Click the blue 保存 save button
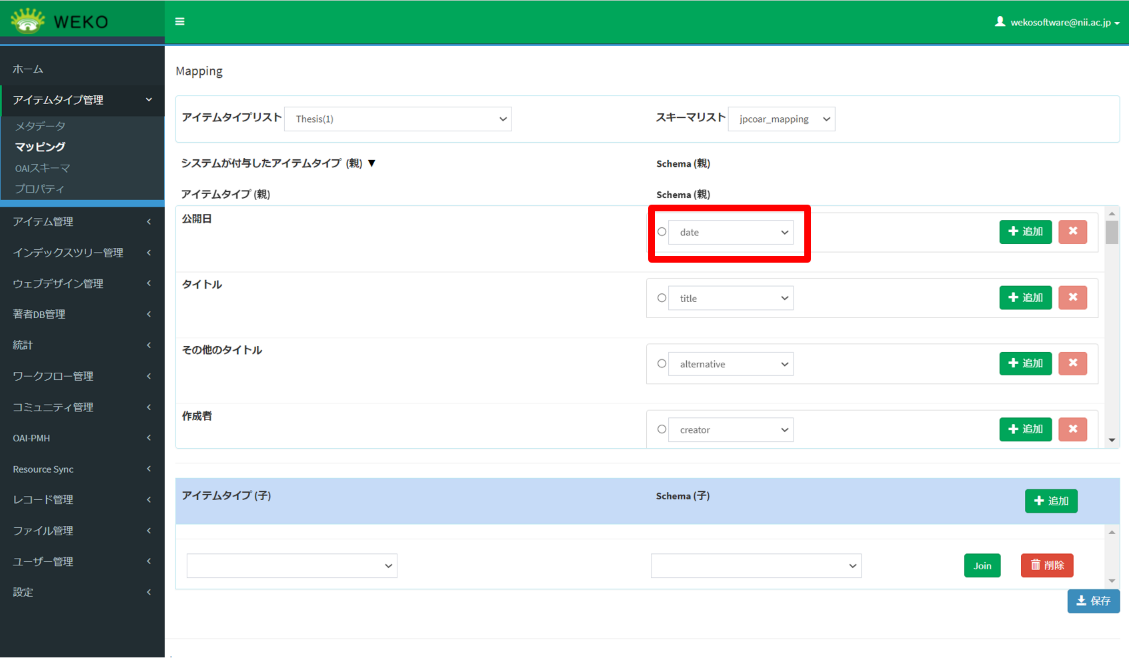This screenshot has width=1129, height=658. click(x=1093, y=601)
